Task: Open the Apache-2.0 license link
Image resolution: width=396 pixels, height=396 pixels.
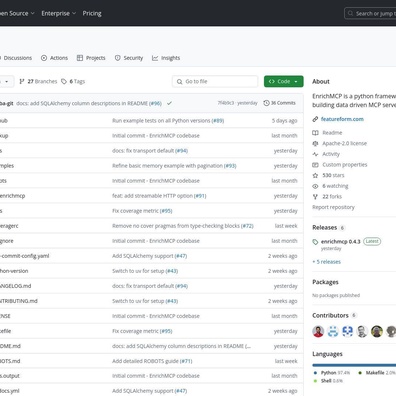Action: (x=345, y=143)
